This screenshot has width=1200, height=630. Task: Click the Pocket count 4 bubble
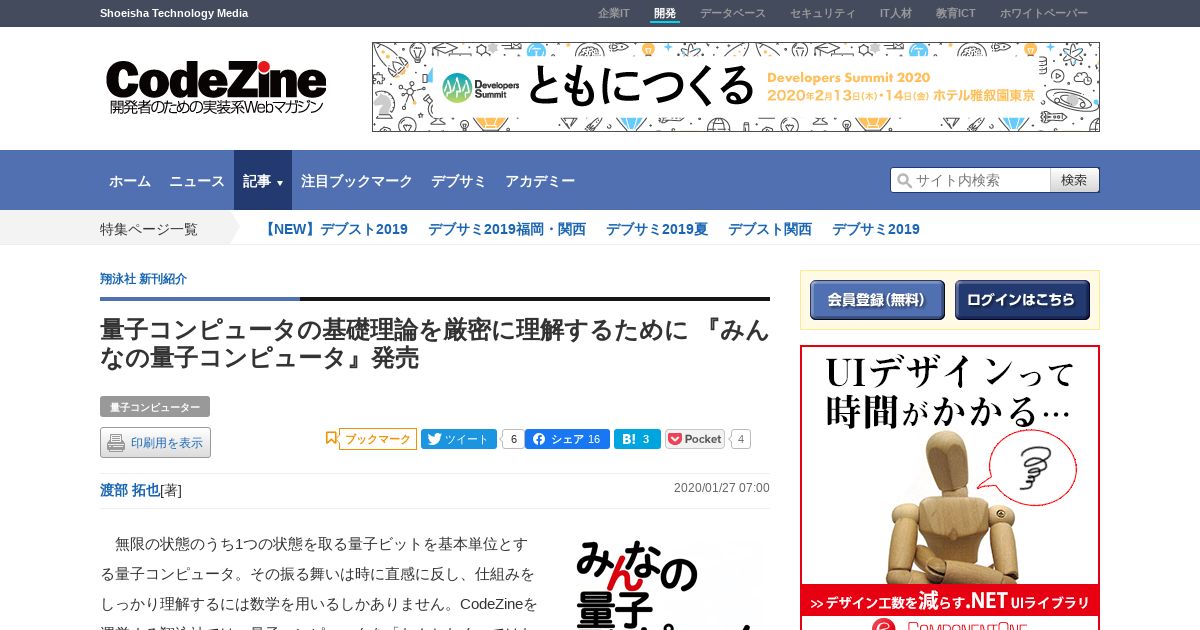[x=740, y=439]
